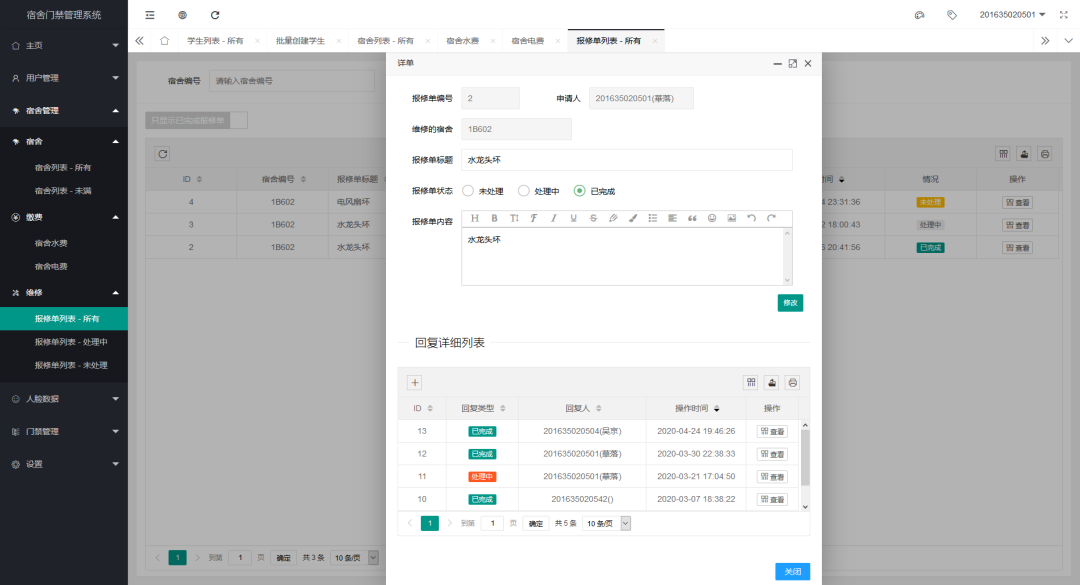This screenshot has width=1080, height=585.
Task: Open background list 10条/页 page size
Action: point(354,557)
